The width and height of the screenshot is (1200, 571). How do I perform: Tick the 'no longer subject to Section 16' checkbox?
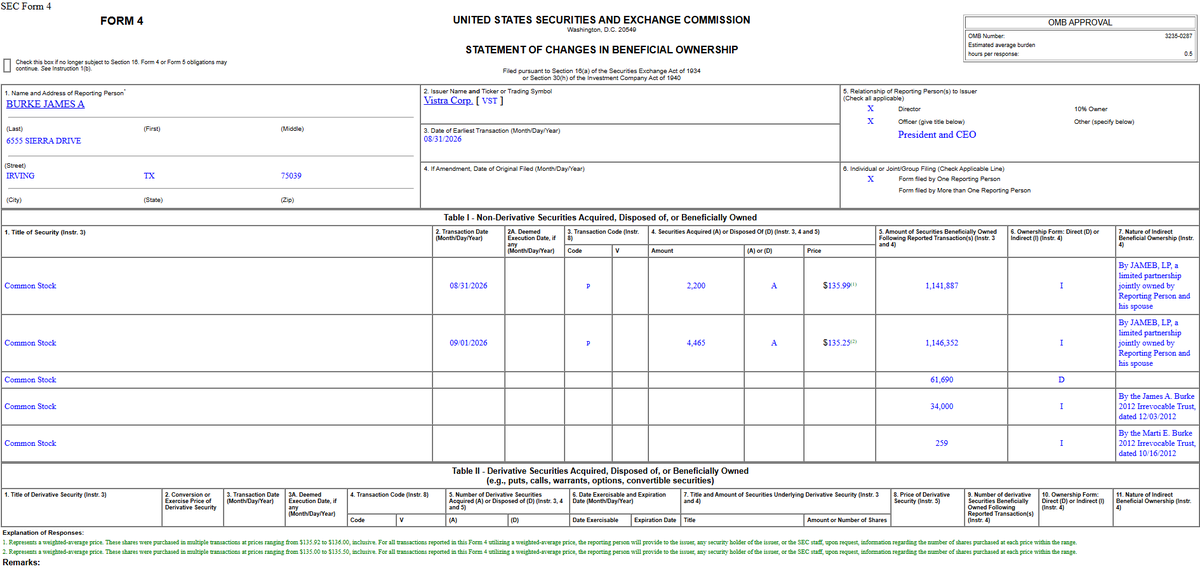click(x=8, y=66)
